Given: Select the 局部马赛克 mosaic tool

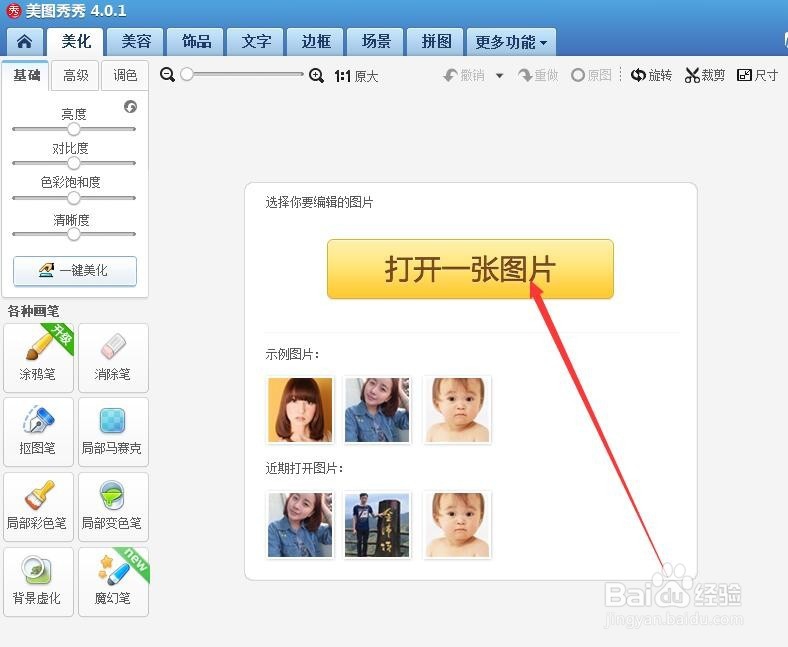Looking at the screenshot, I should pyautogui.click(x=113, y=432).
